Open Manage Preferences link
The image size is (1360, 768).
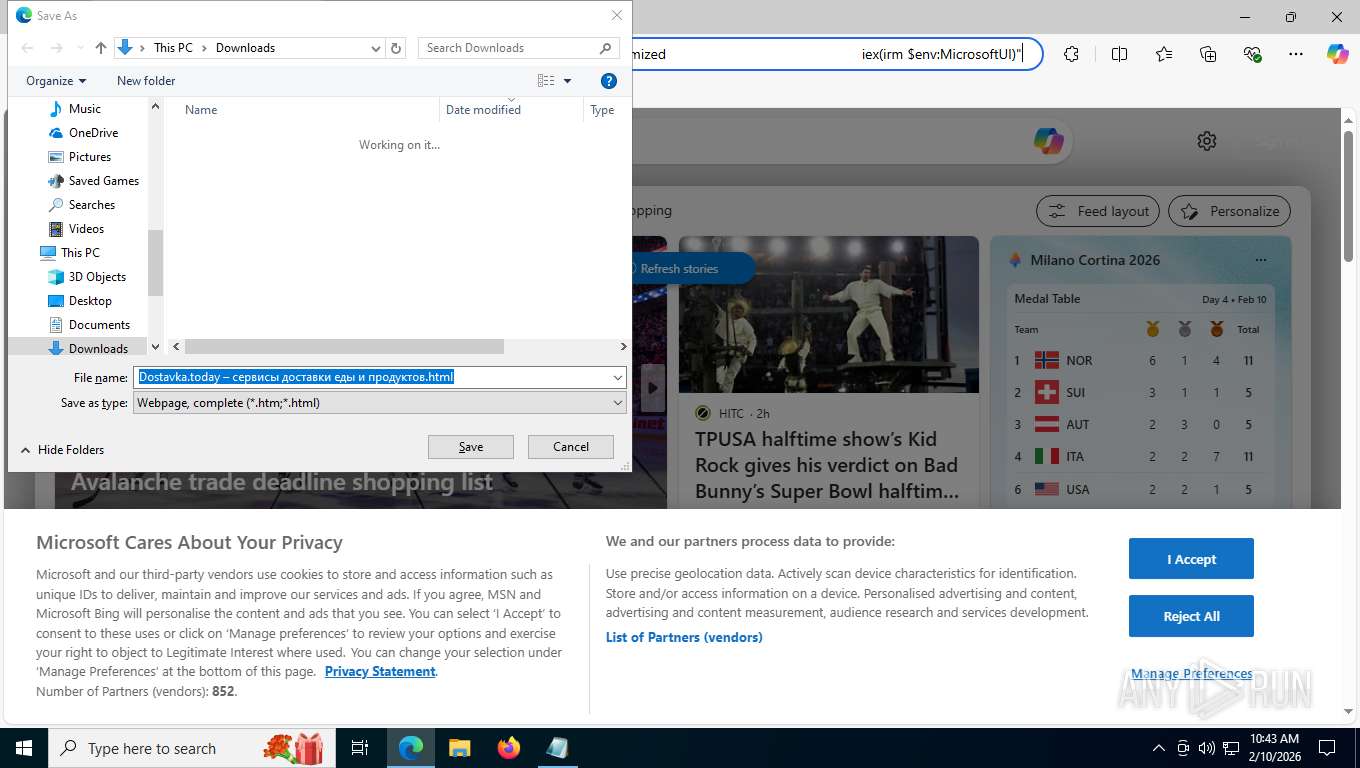point(1191,674)
